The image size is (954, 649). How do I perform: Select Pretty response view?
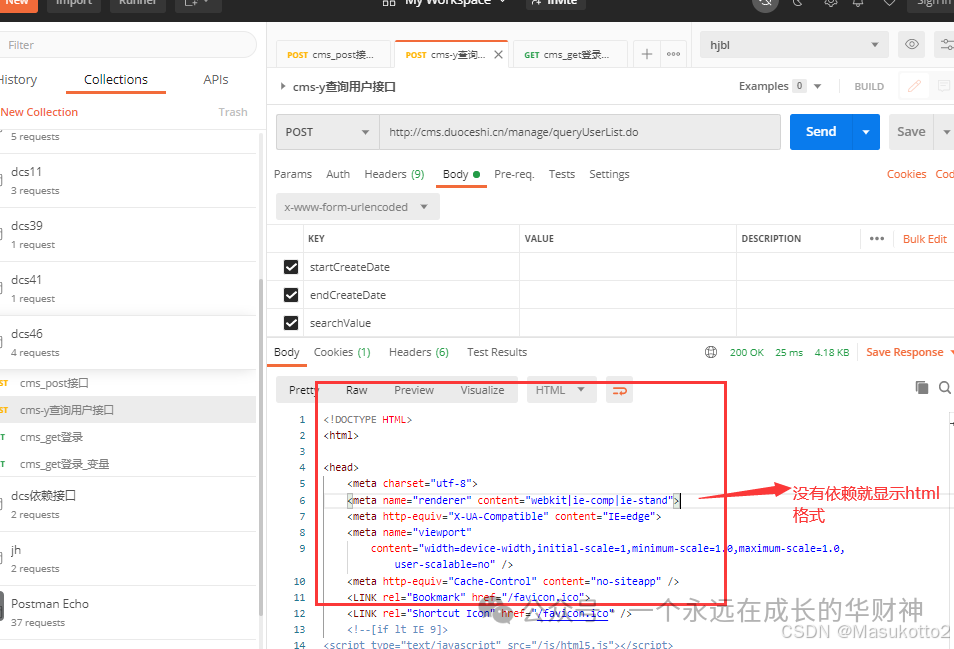[x=303, y=390]
